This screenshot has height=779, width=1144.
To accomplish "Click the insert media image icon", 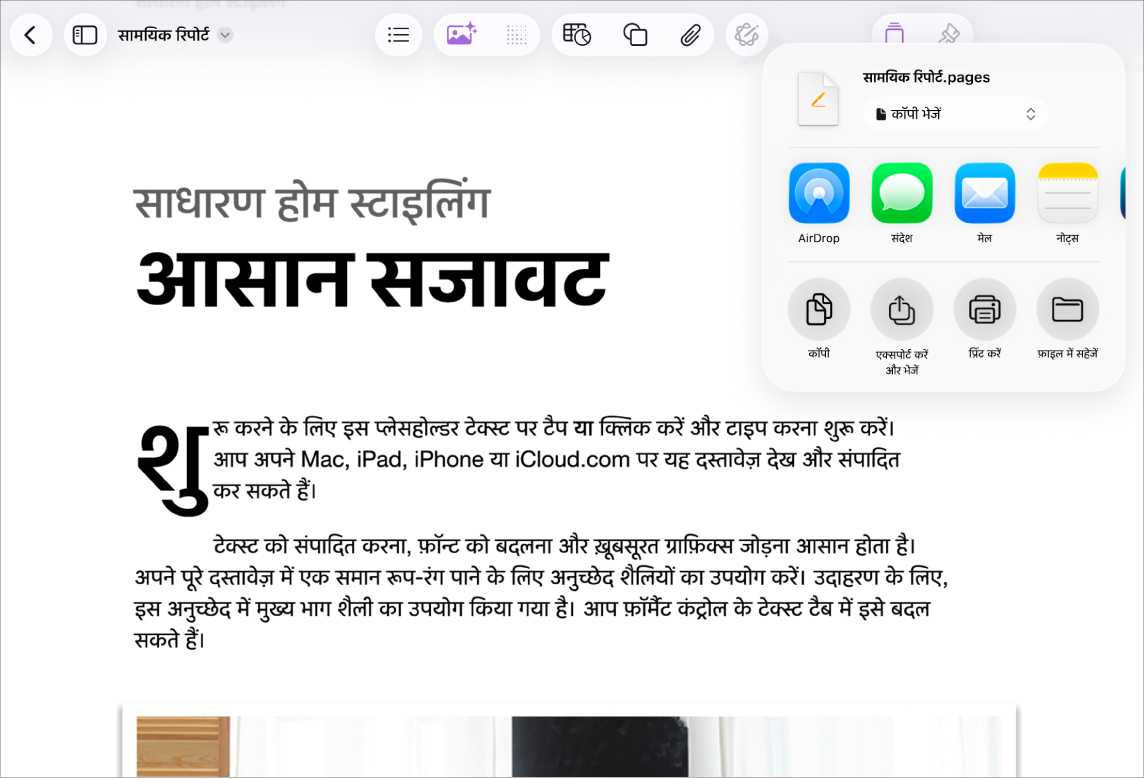I will click(x=461, y=34).
